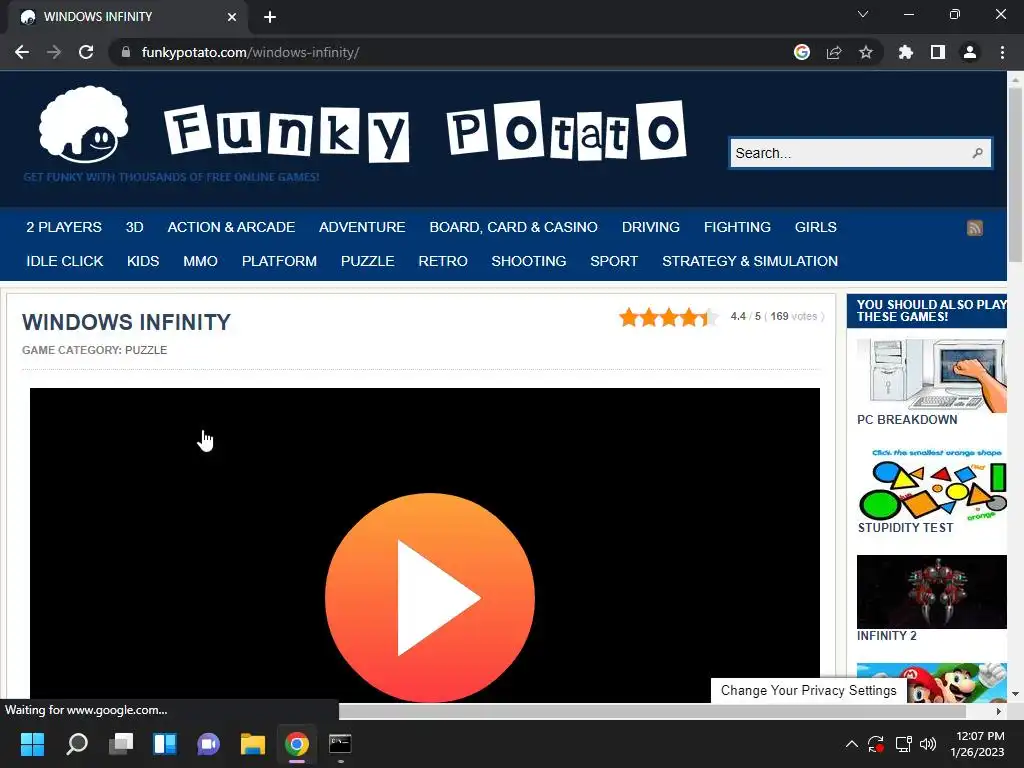The height and width of the screenshot is (768, 1024).
Task: Open the ACTION & ARCADE category
Action: (x=231, y=227)
